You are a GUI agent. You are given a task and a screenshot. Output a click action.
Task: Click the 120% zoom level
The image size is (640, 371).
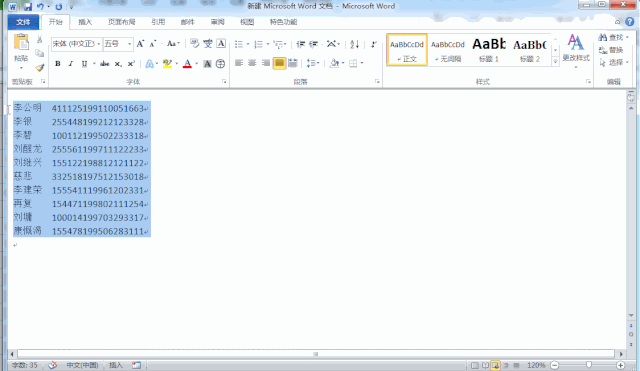point(536,365)
